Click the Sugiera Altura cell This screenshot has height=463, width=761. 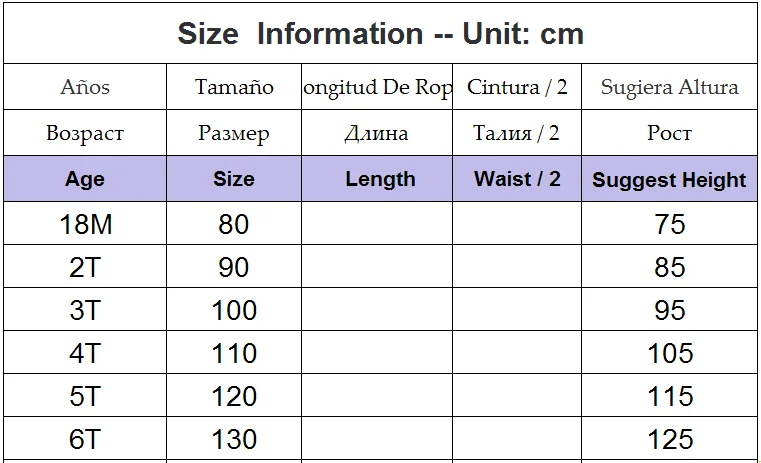[x=669, y=86]
